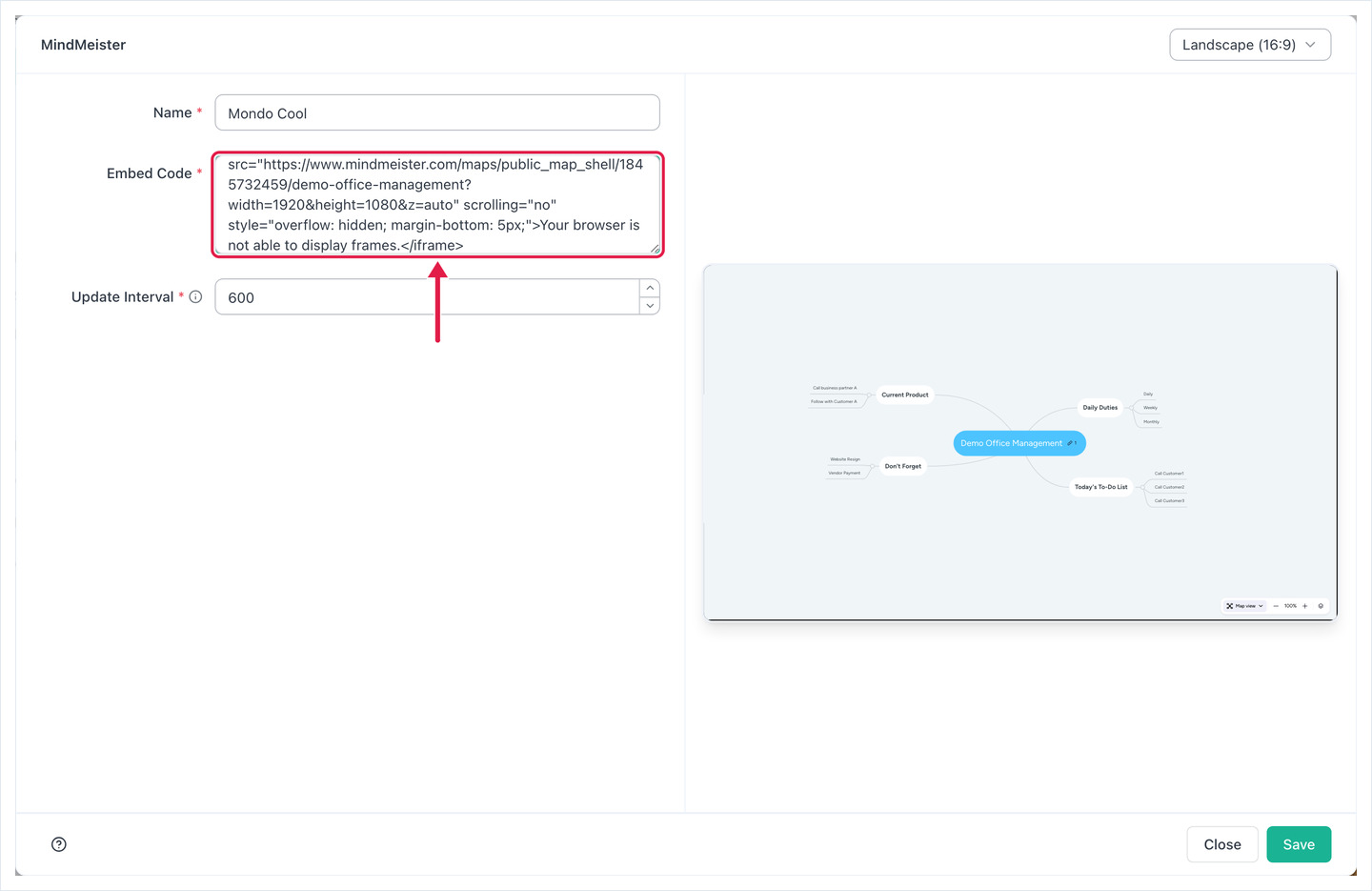This screenshot has height=891, width=1372.
Task: Click Call business partner A subtopic
Action: [835, 388]
